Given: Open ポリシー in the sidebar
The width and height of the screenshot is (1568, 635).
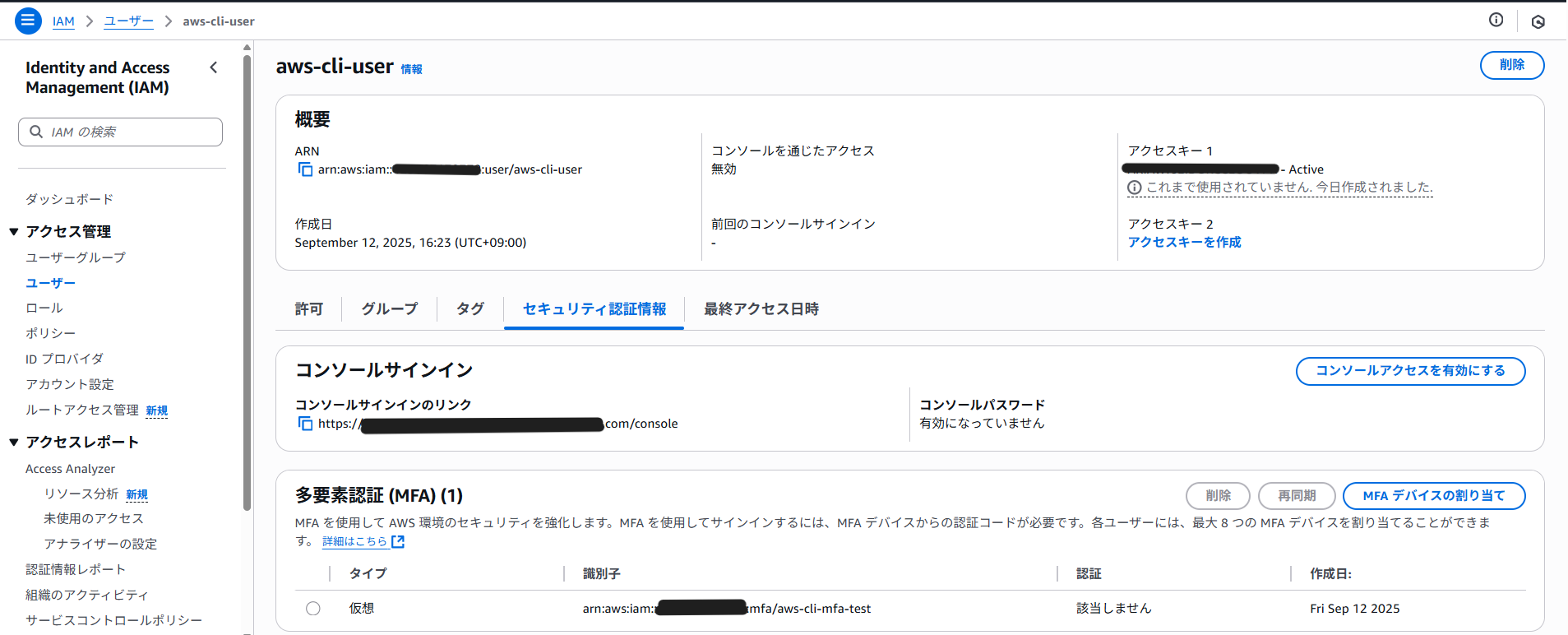Looking at the screenshot, I should coord(51,333).
